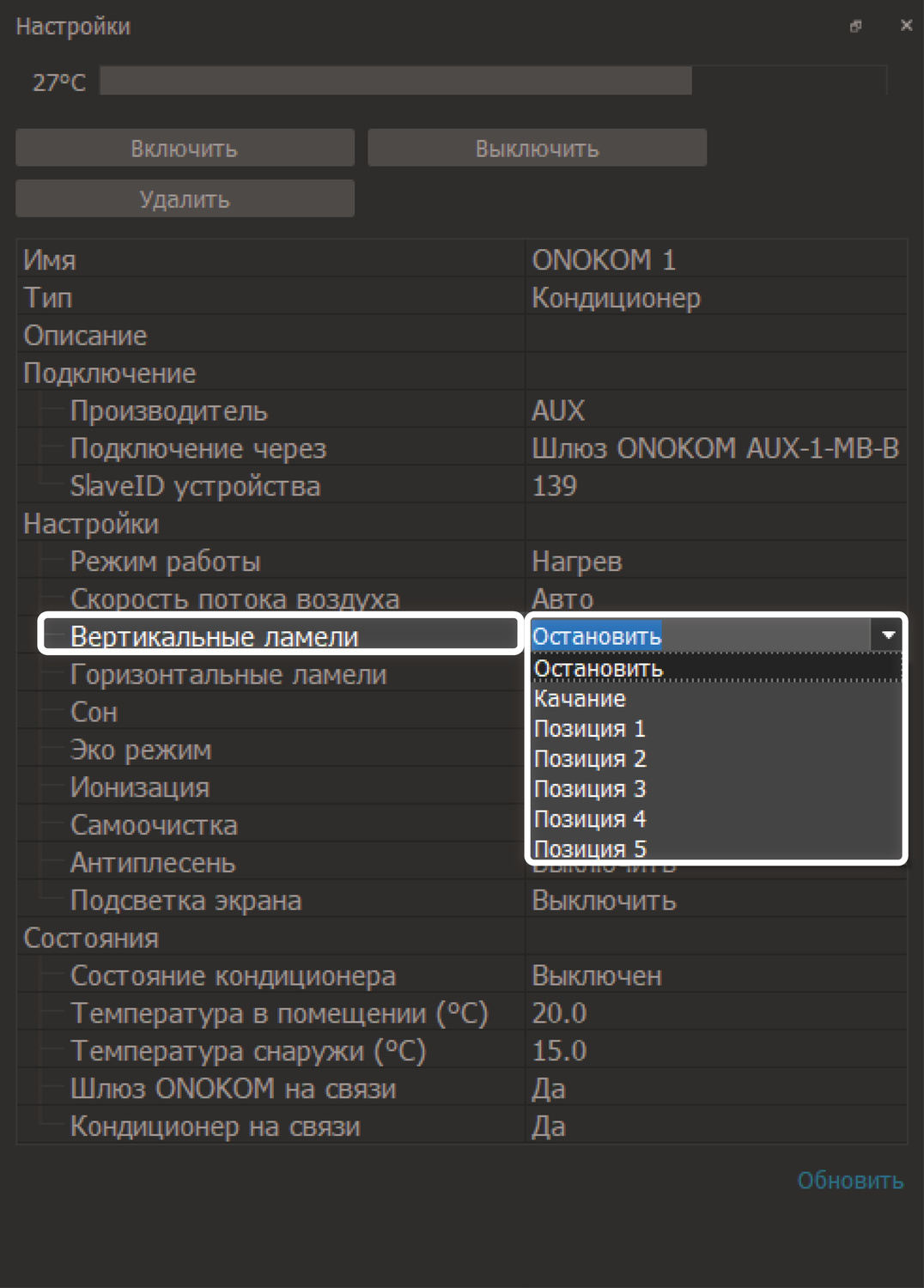Screen dimensions: 924x1288
Task: Collapse the vertical louvers dropdown arrow
Action: [x=888, y=635]
